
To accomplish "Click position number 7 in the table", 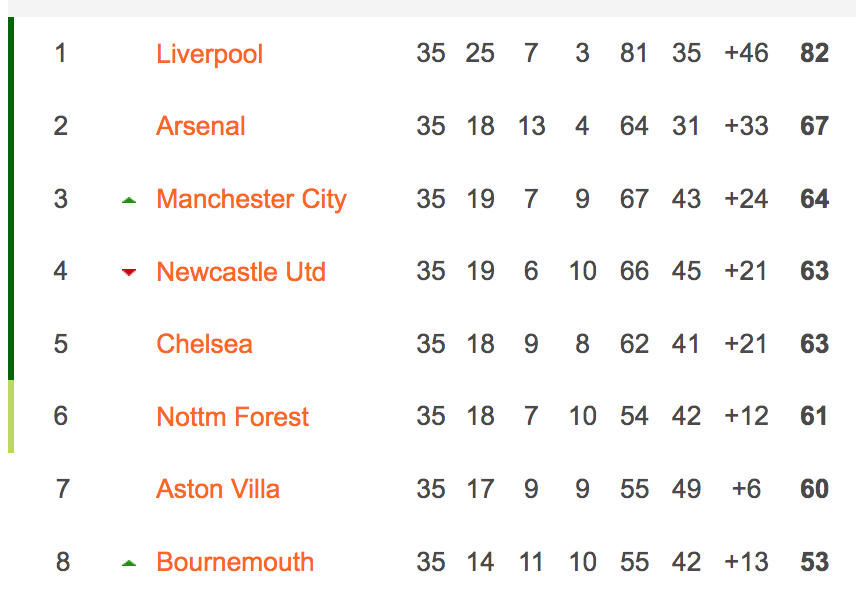I will pos(63,489).
